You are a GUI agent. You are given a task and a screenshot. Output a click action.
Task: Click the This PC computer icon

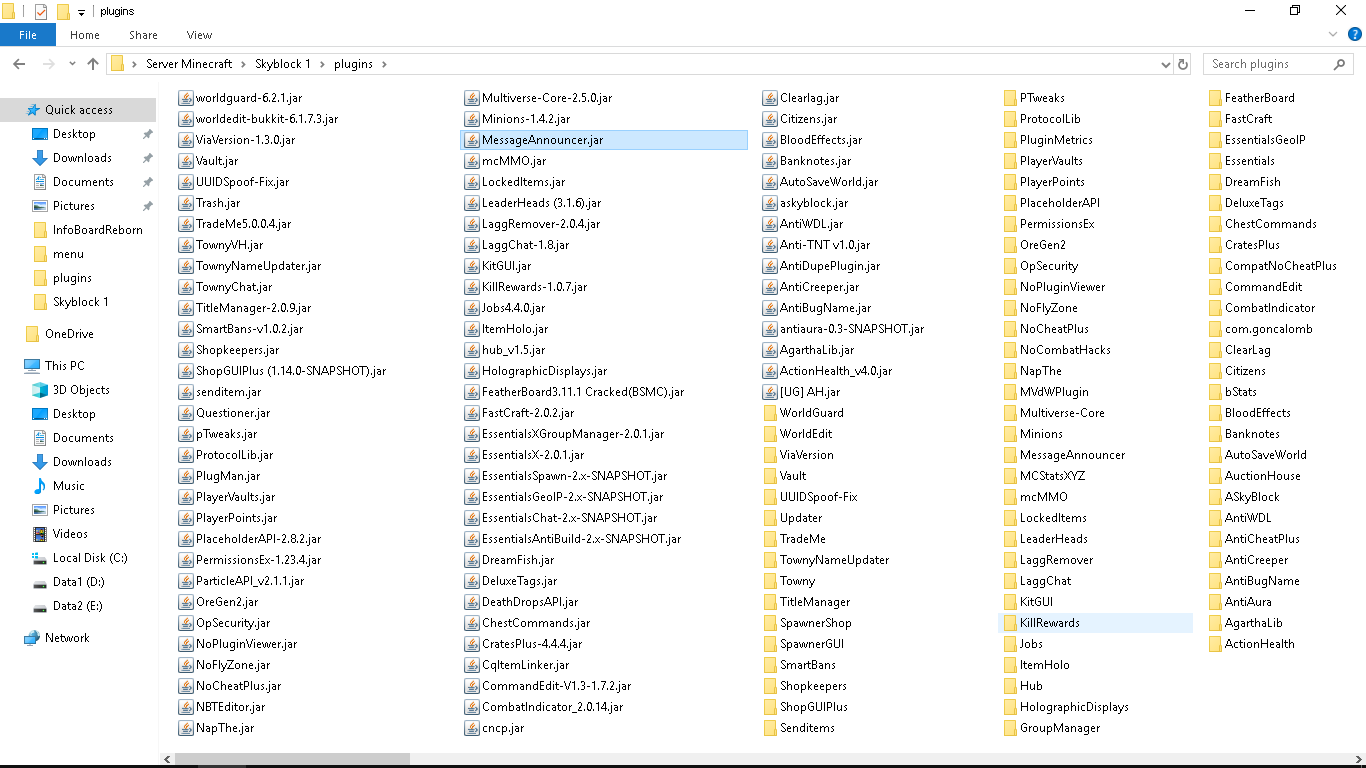(x=32, y=366)
